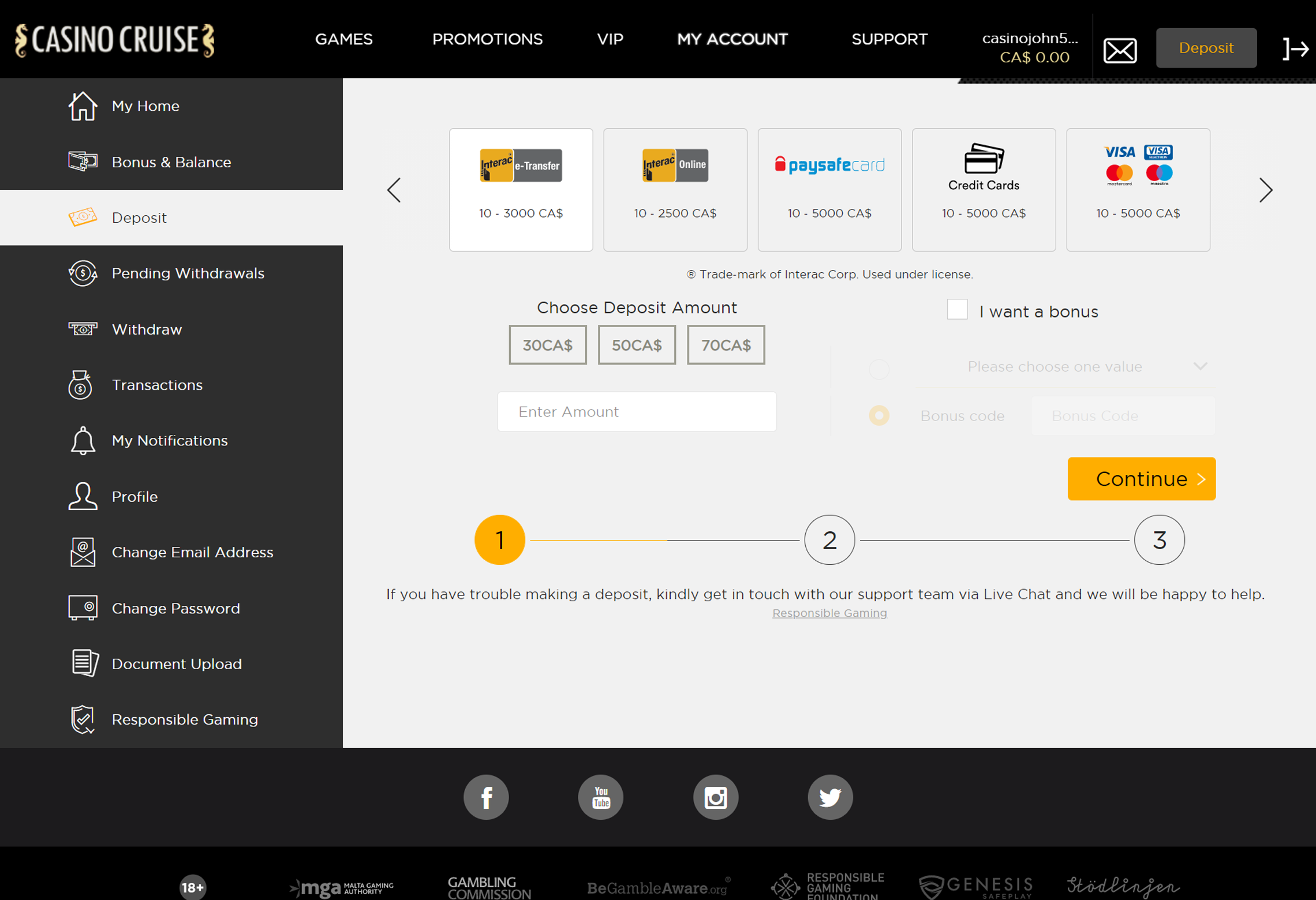The image size is (1316, 900).
Task: Open the SUPPORT menu
Action: pyautogui.click(x=889, y=39)
